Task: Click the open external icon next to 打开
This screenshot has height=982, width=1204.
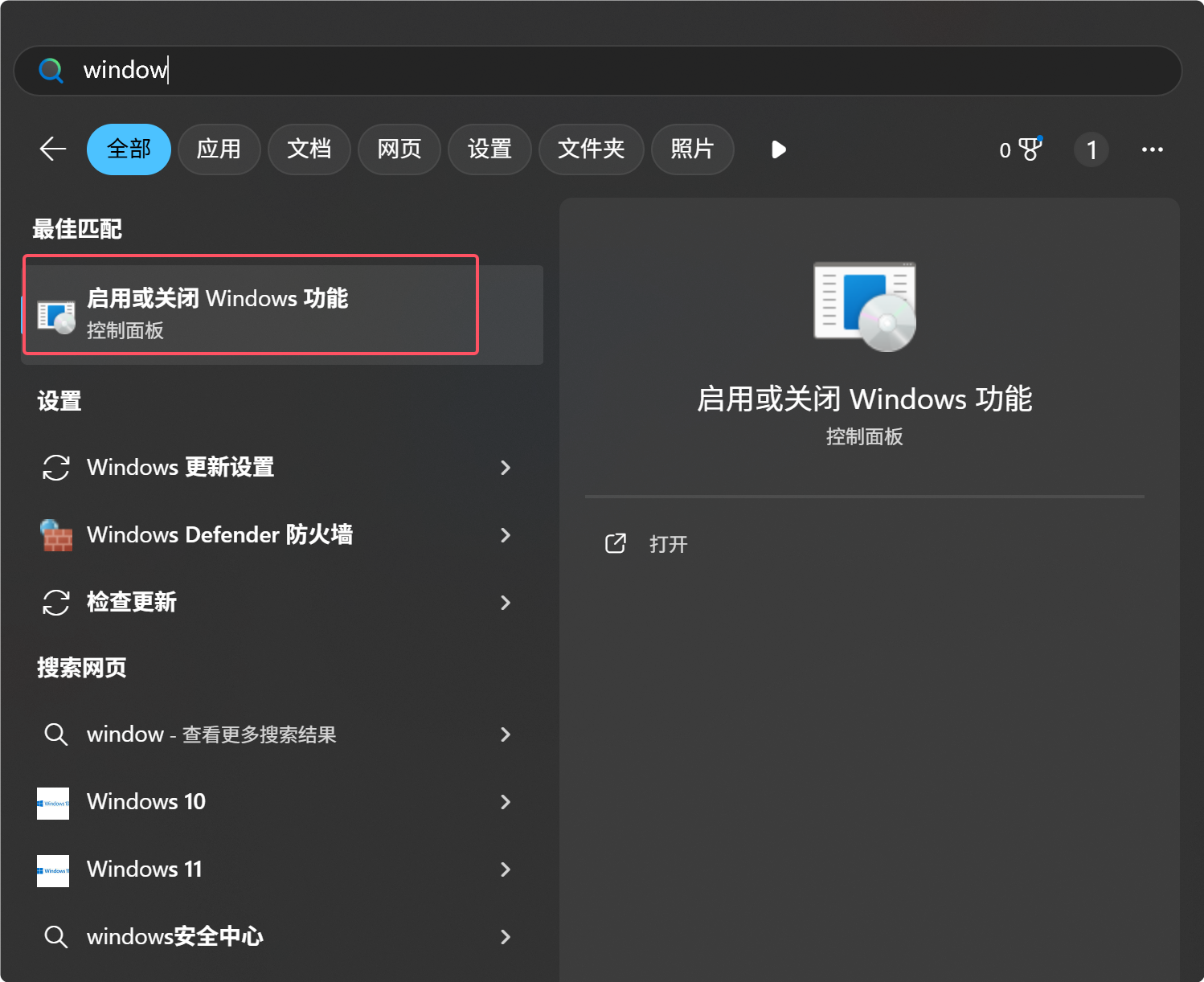Action: tap(616, 543)
